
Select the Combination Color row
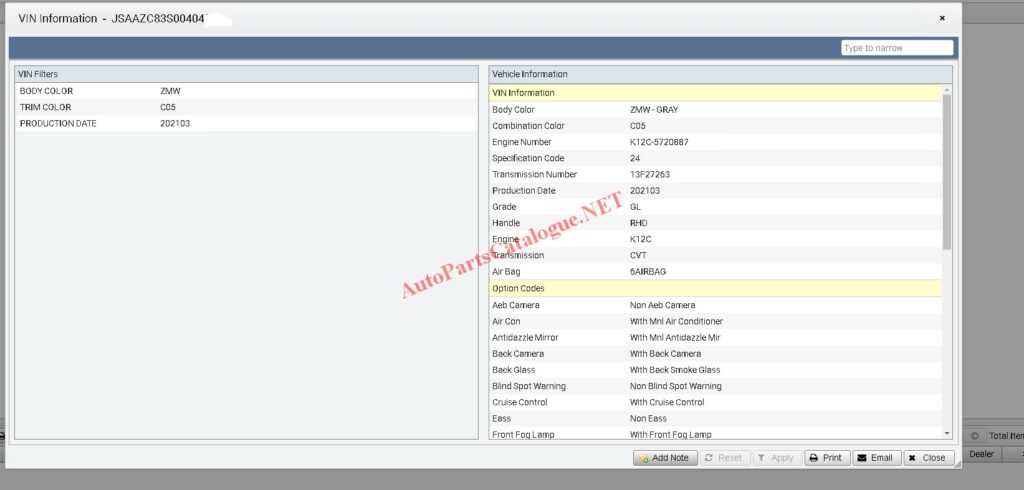(x=716, y=125)
